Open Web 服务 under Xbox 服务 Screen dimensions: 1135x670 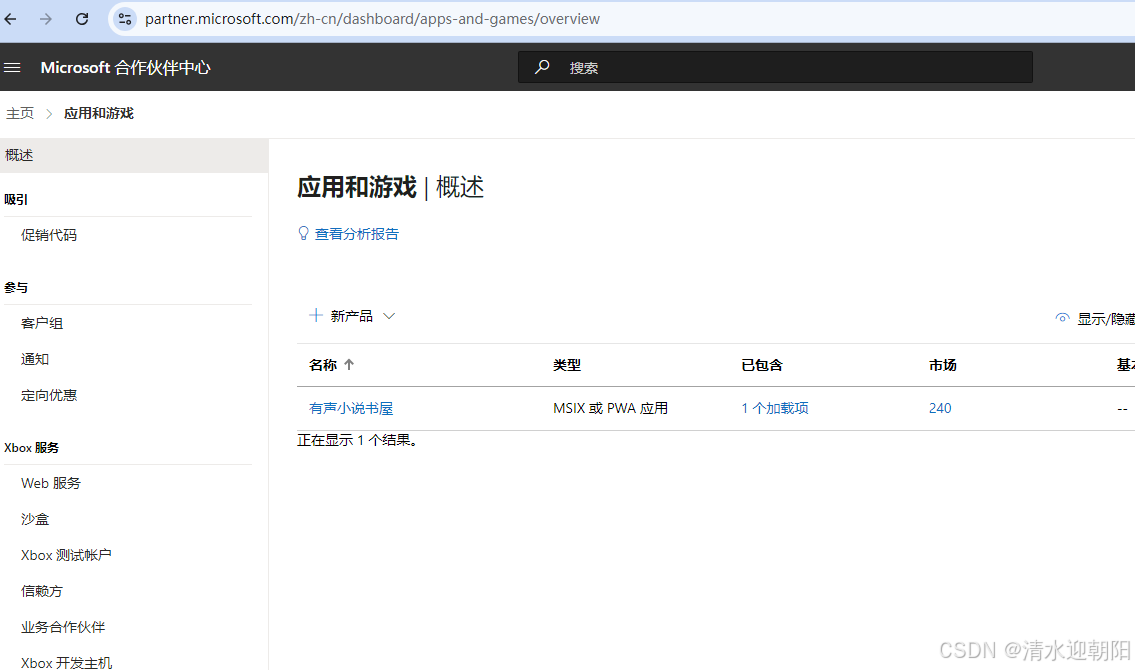[x=51, y=483]
